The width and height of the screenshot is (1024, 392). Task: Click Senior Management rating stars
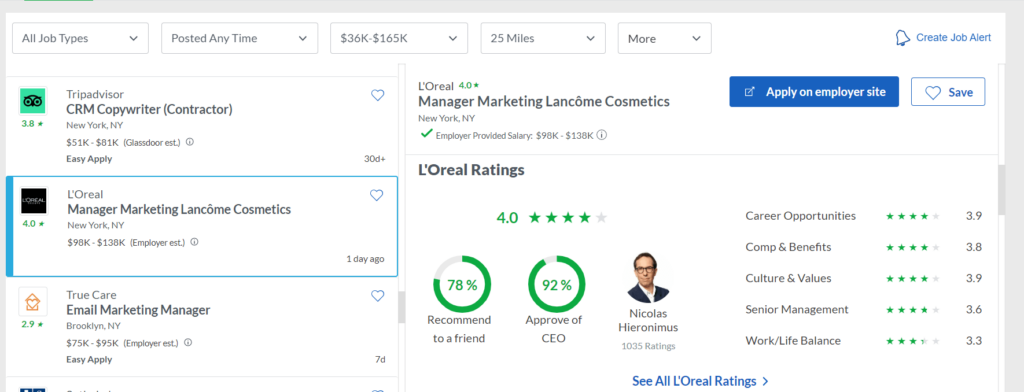pos(912,310)
